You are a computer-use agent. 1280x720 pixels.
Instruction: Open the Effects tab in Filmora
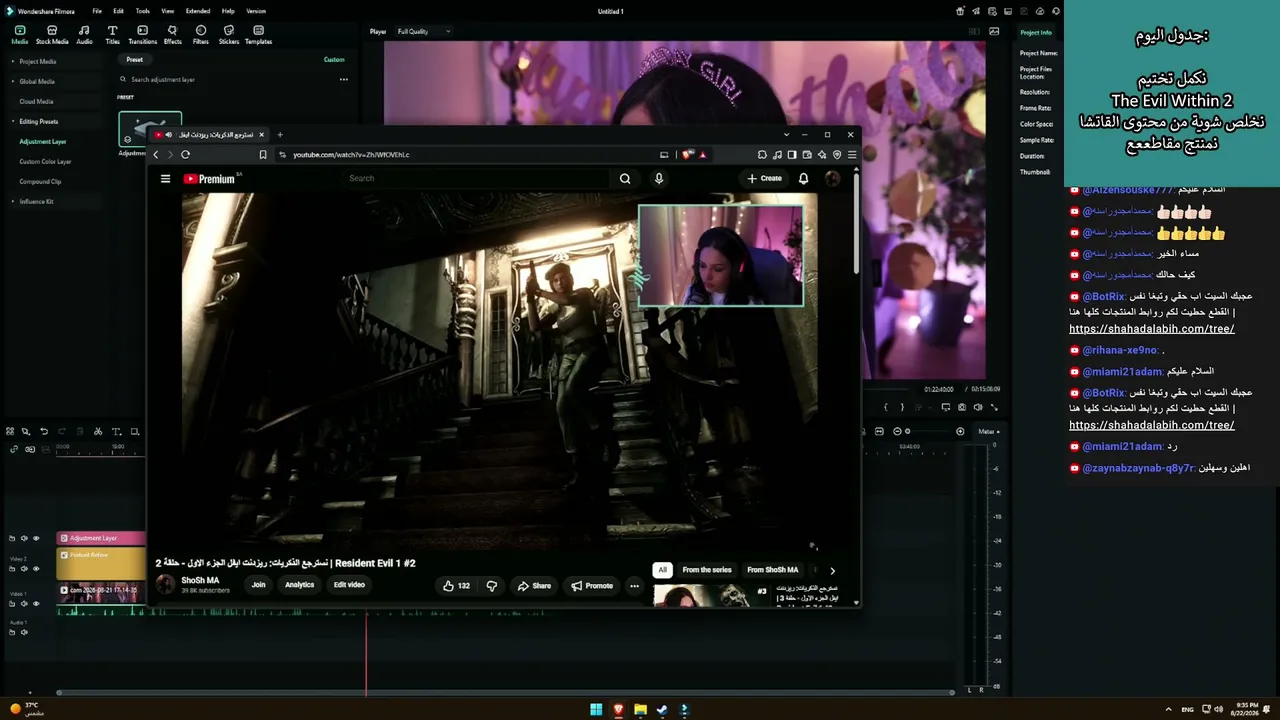pyautogui.click(x=173, y=35)
